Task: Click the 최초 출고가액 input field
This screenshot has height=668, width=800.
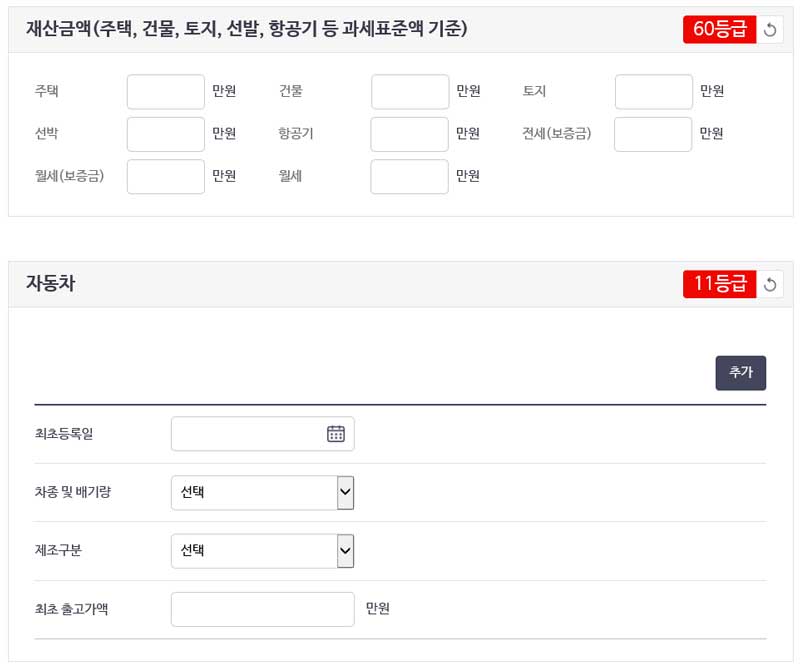Action: (x=262, y=609)
